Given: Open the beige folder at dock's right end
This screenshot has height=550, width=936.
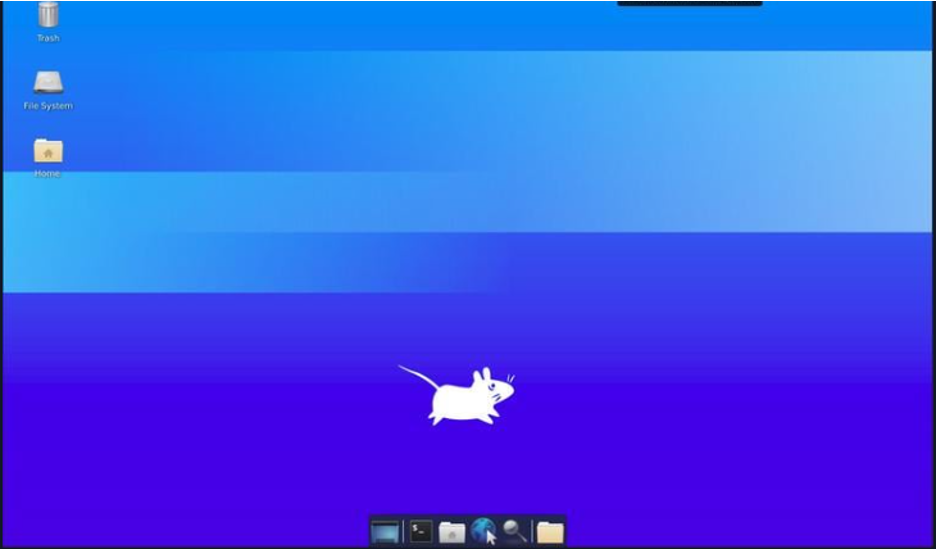Looking at the screenshot, I should [550, 531].
